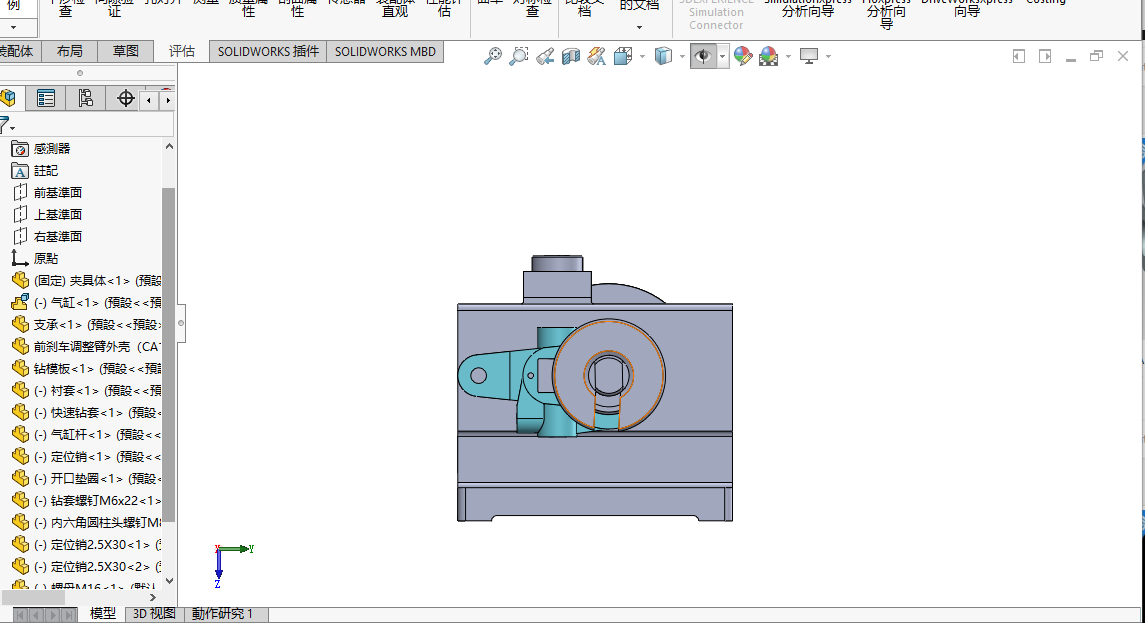Open the ConfigurationManager tab icon

85,98
